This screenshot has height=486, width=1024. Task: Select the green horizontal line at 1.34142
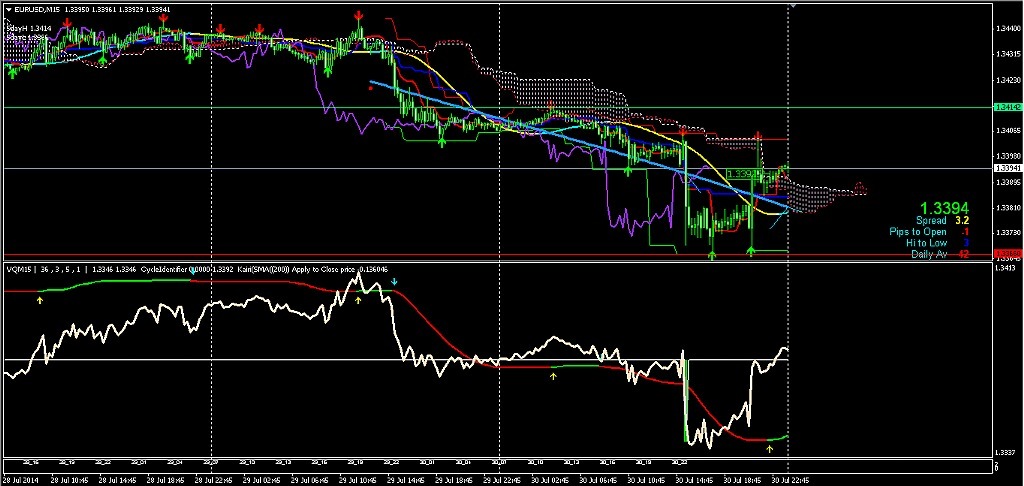coord(496,106)
